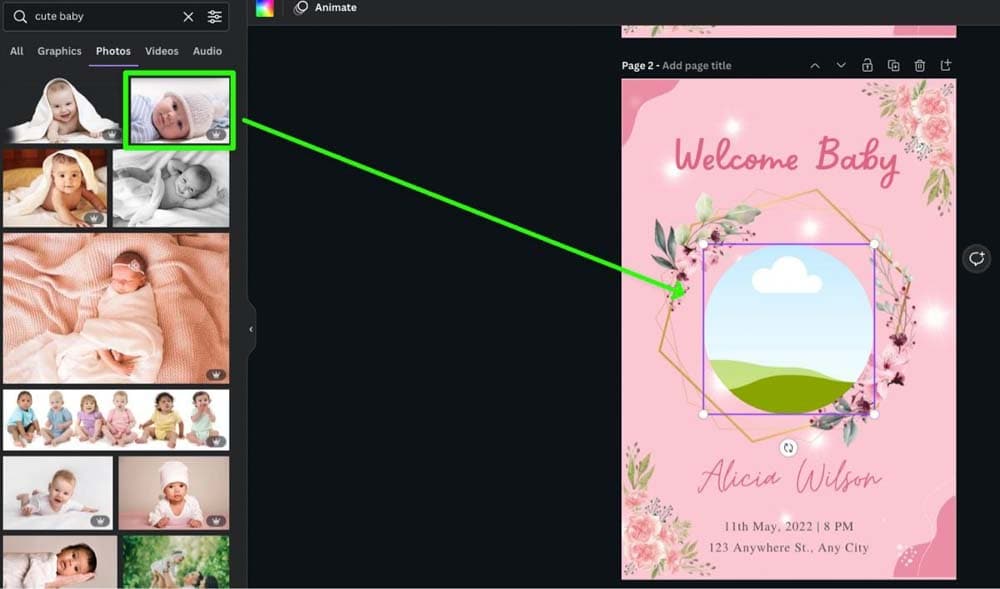Add a new page after page 2
The image size is (1000, 589).
point(945,66)
